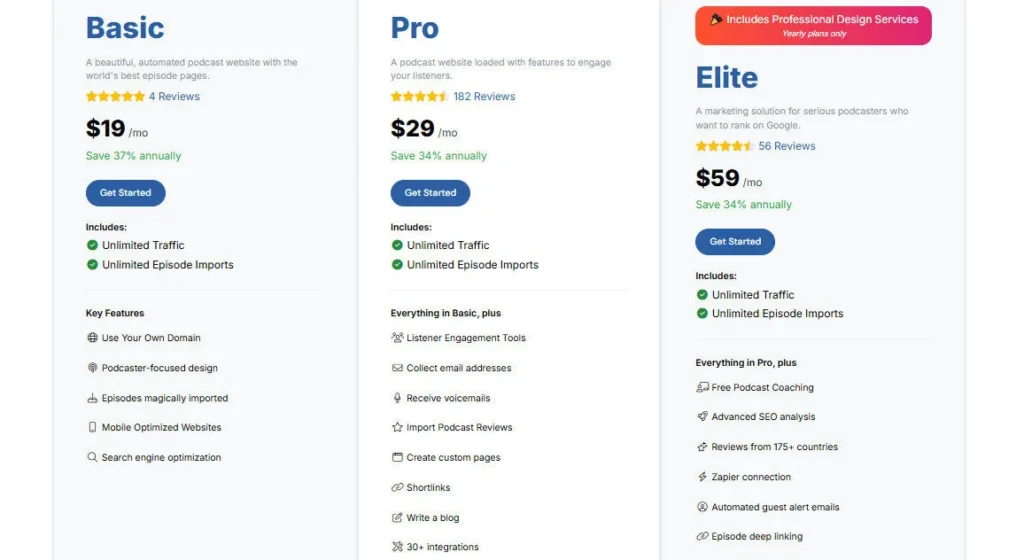Viewport: 1024px width, 560px height.
Task: Click the Includes Professional Design Services banner
Action: (813, 25)
